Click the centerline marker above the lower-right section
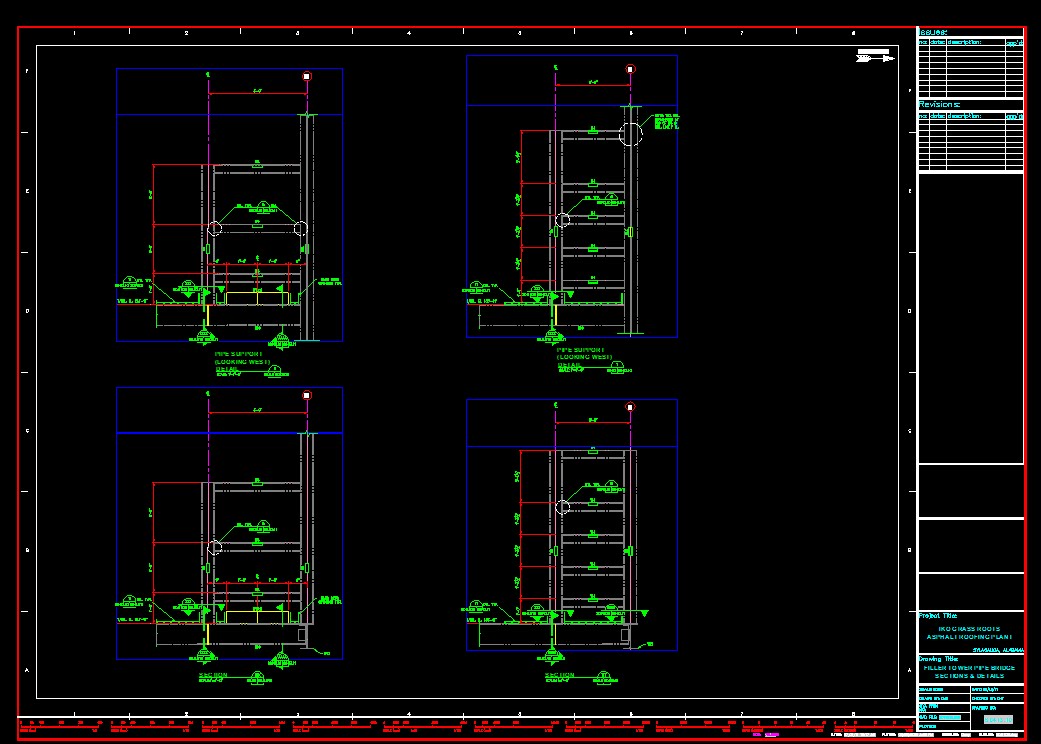1041x744 pixels. (x=555, y=404)
